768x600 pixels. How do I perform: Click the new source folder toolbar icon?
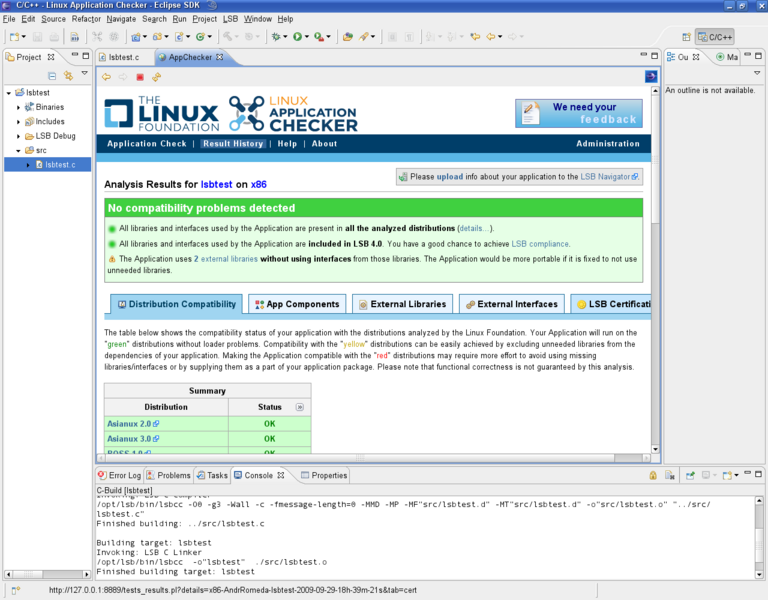click(x=158, y=37)
